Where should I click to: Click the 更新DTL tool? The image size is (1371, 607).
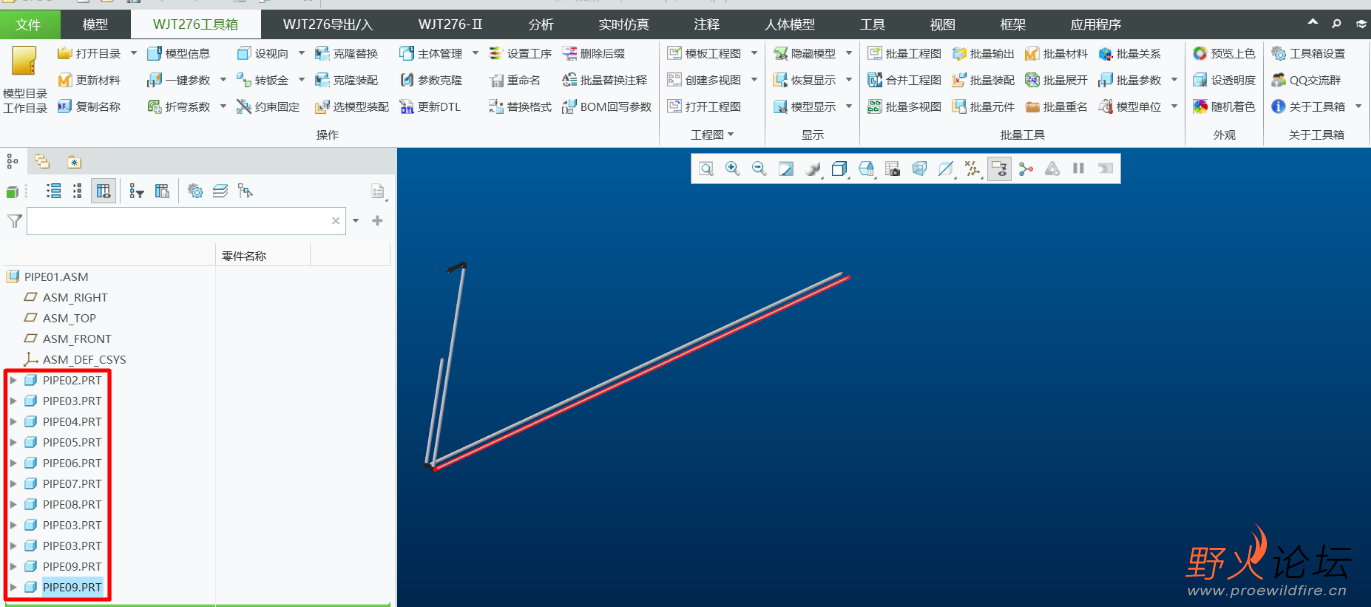(430, 106)
